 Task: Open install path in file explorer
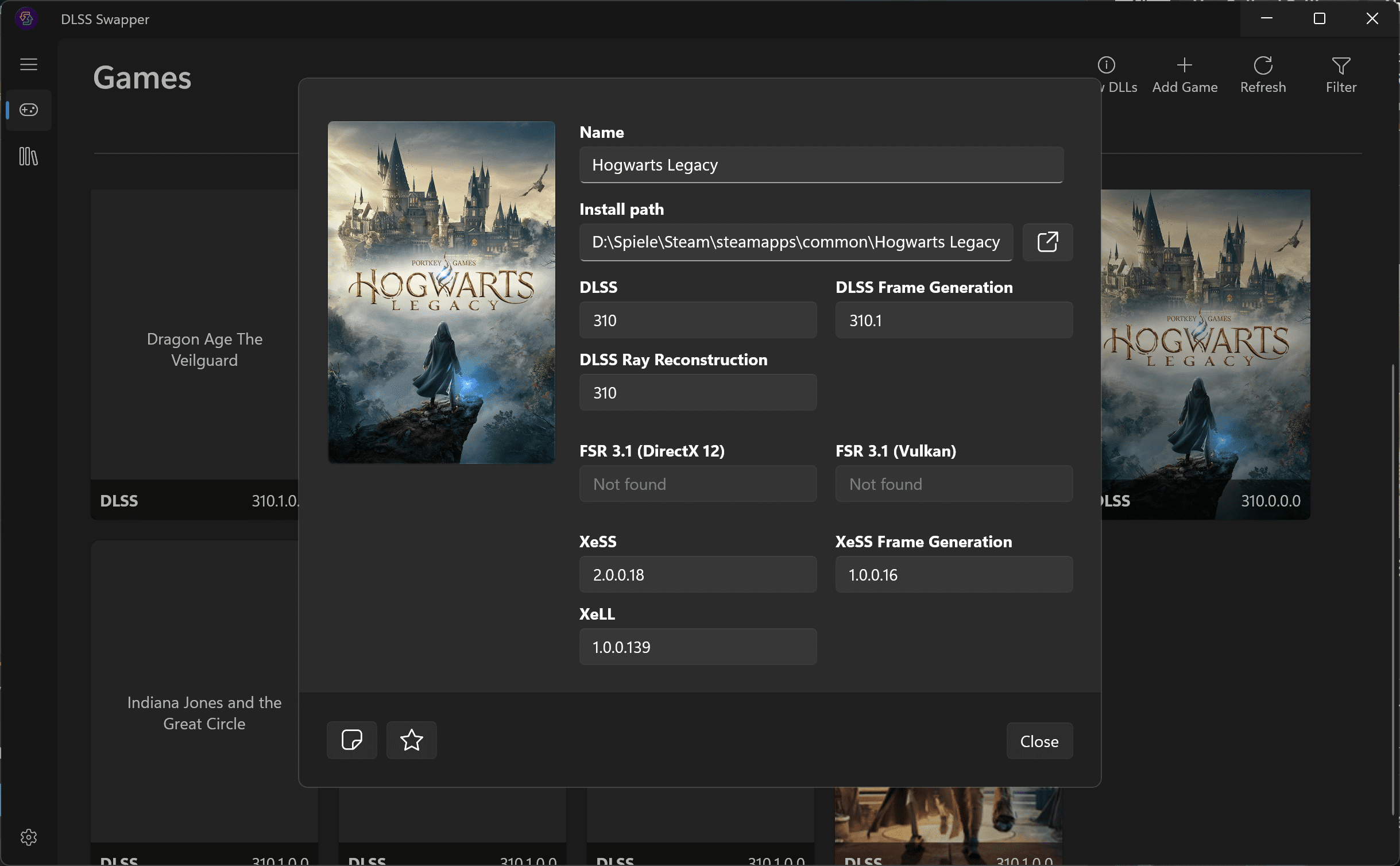(x=1047, y=242)
